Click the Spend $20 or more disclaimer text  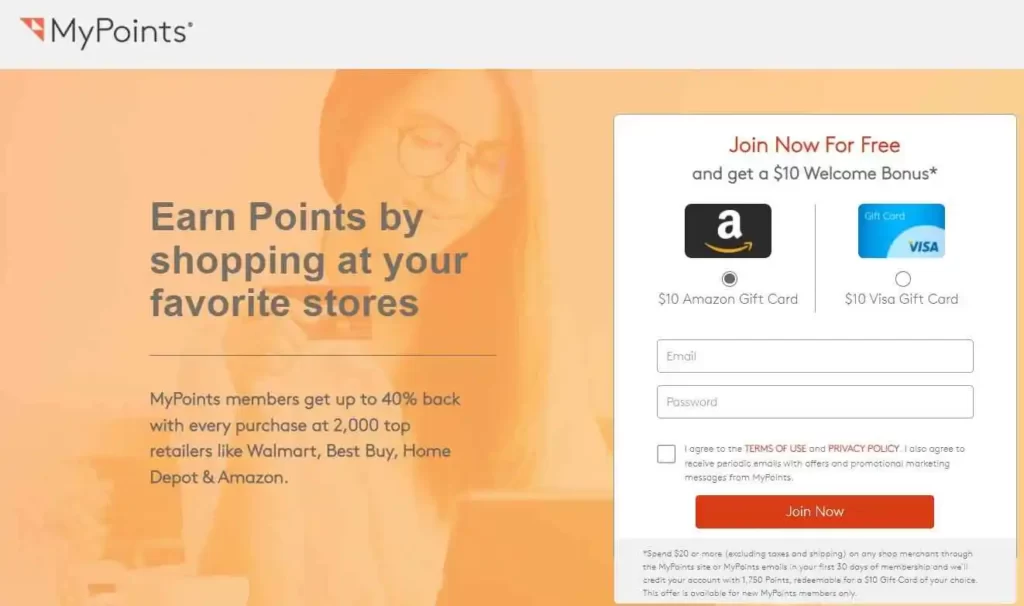tap(810, 573)
